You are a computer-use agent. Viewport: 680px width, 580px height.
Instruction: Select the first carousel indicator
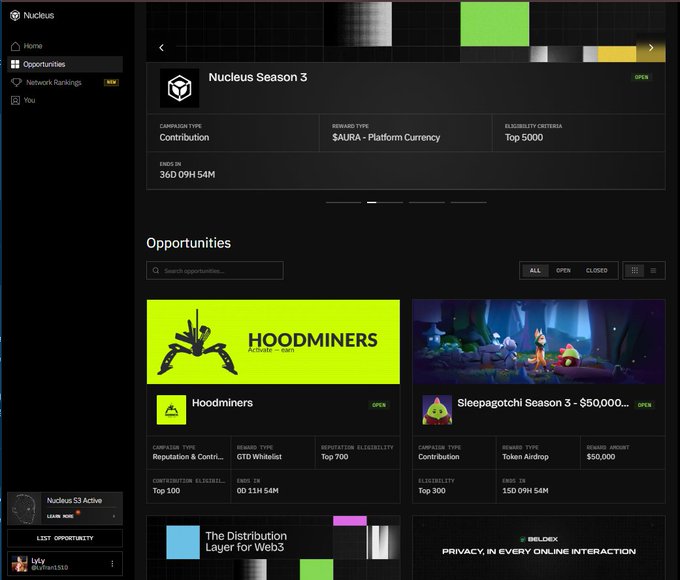pos(343,202)
